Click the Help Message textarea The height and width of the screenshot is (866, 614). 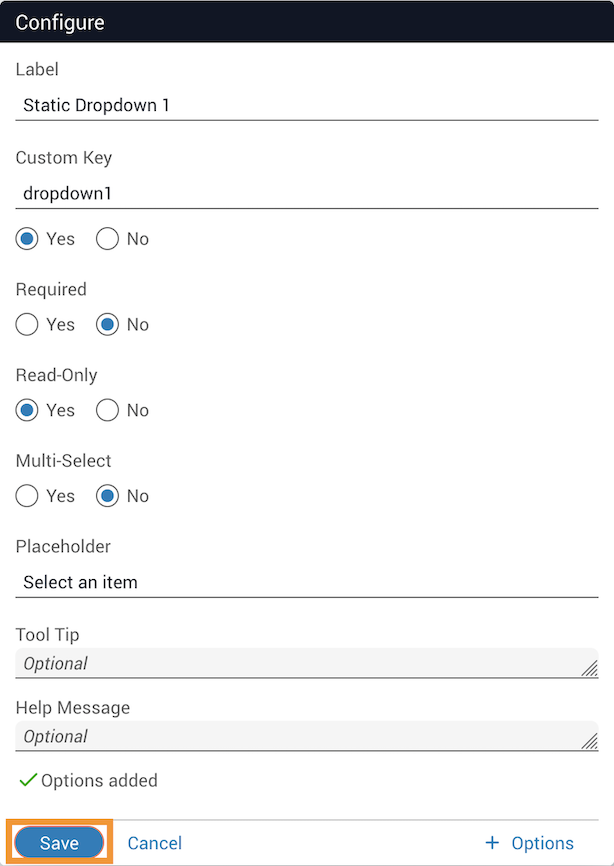(x=300, y=736)
